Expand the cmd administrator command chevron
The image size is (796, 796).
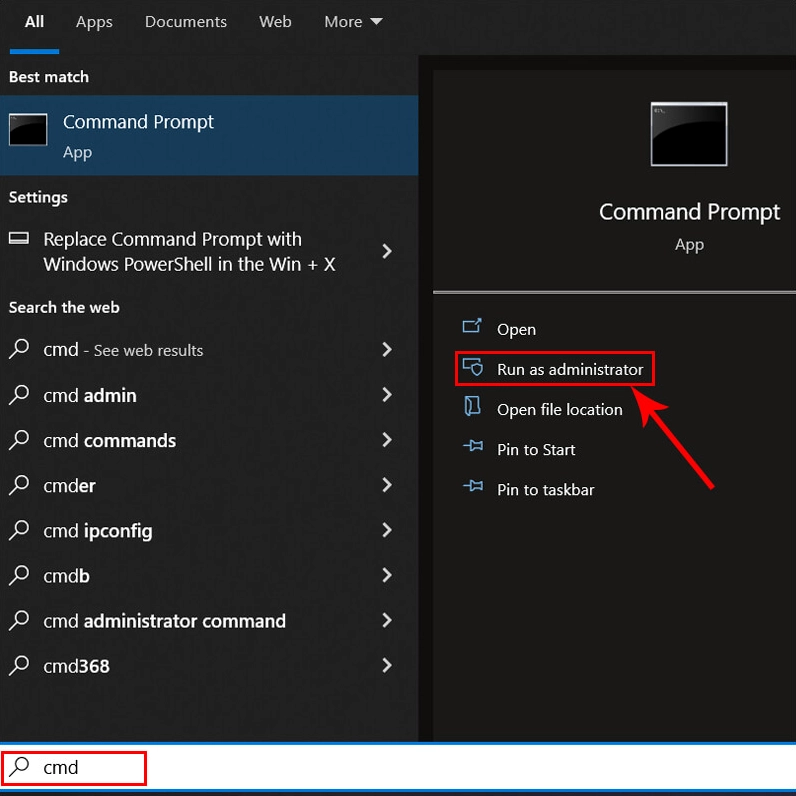(387, 620)
